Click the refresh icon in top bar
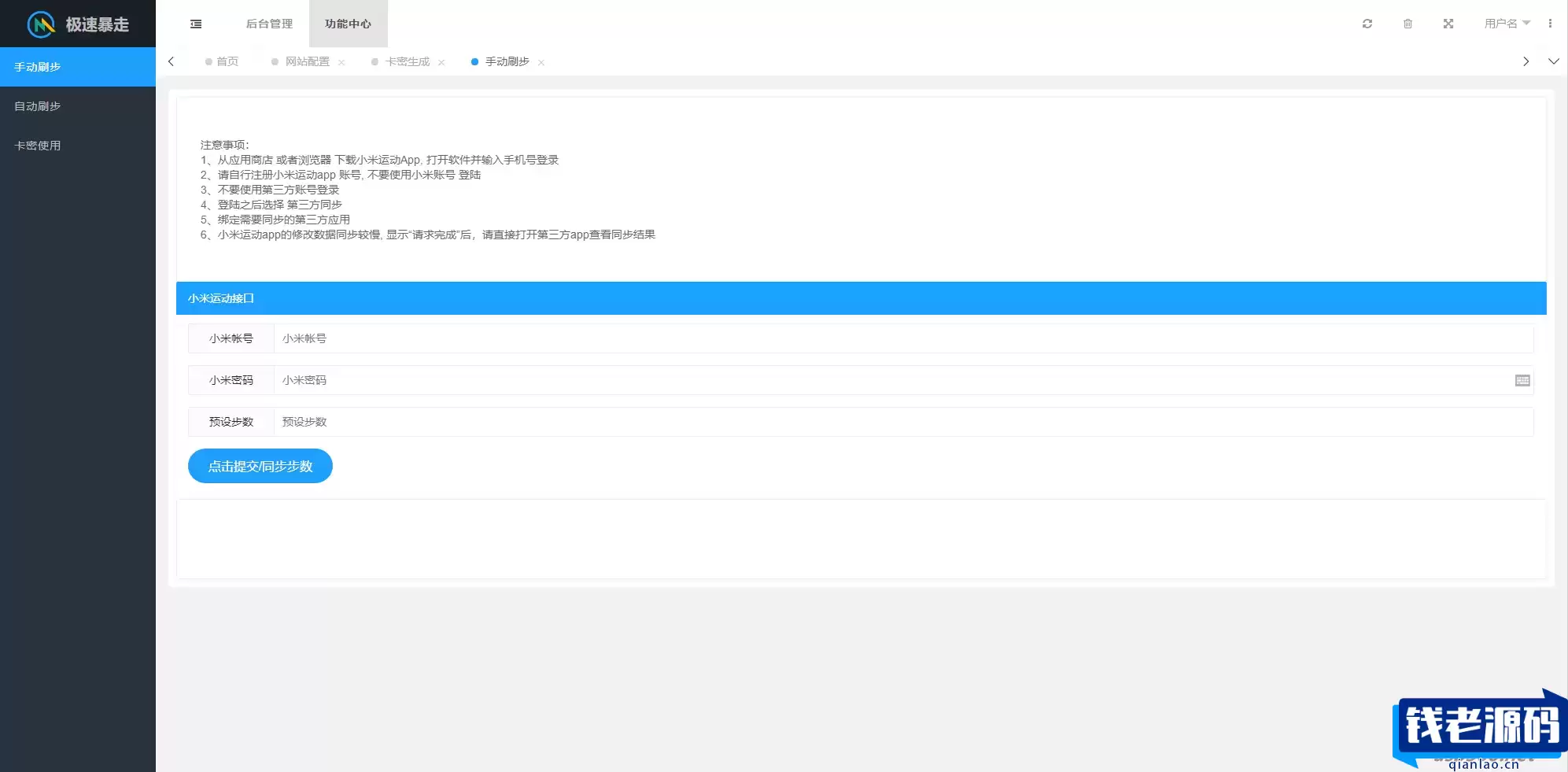Screen dimensions: 1568x772 click(1367, 24)
